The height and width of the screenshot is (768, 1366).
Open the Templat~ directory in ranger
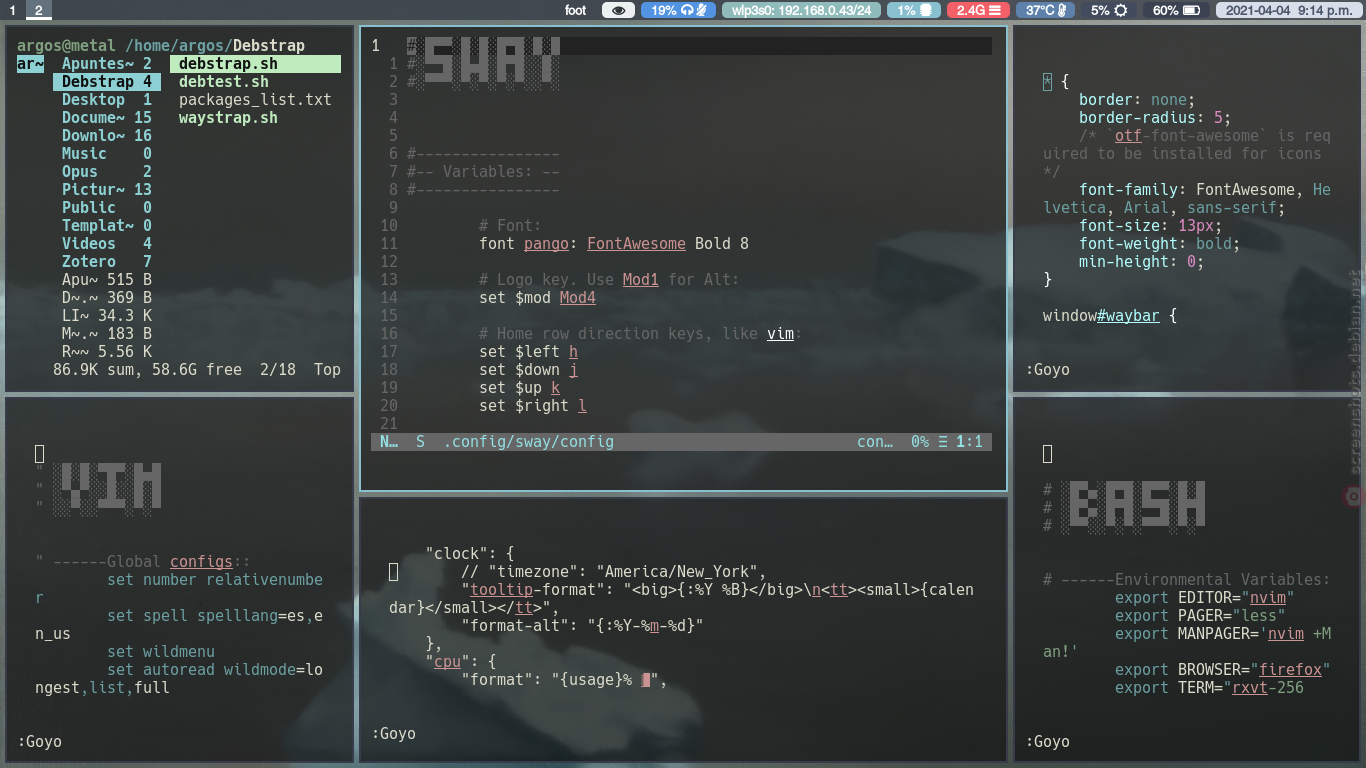(x=107, y=226)
